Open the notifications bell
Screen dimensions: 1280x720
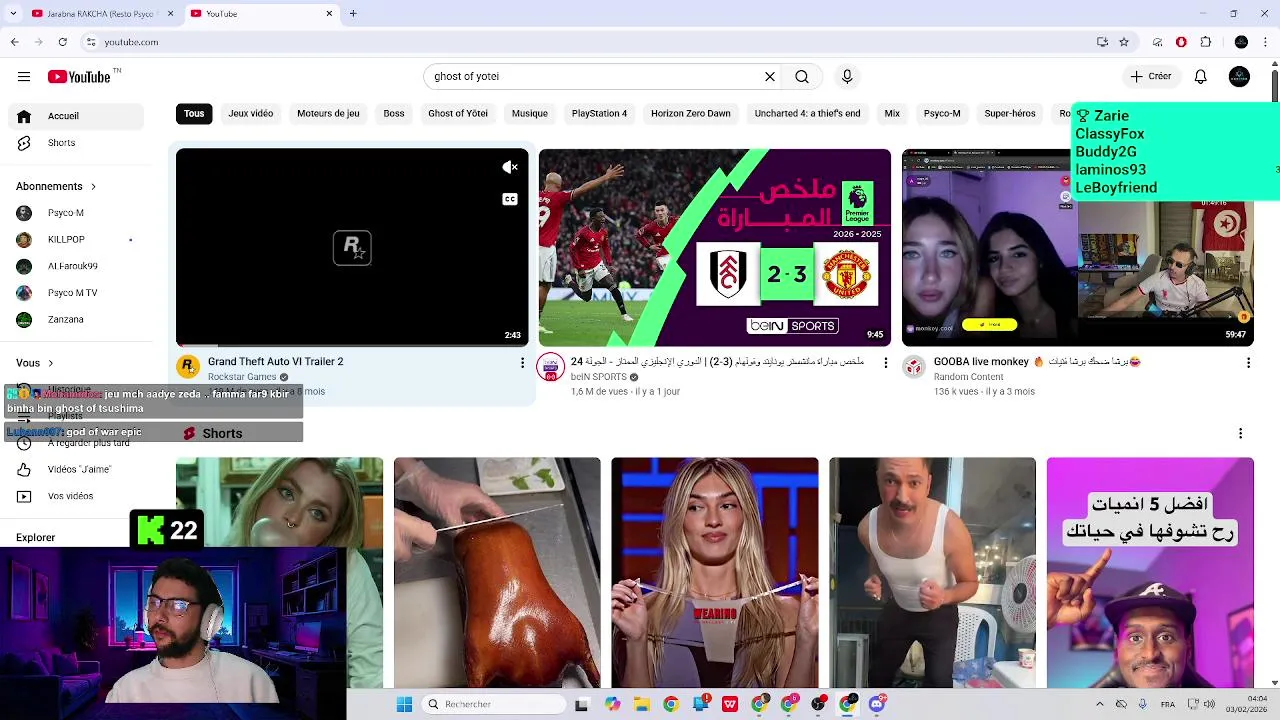click(1201, 77)
